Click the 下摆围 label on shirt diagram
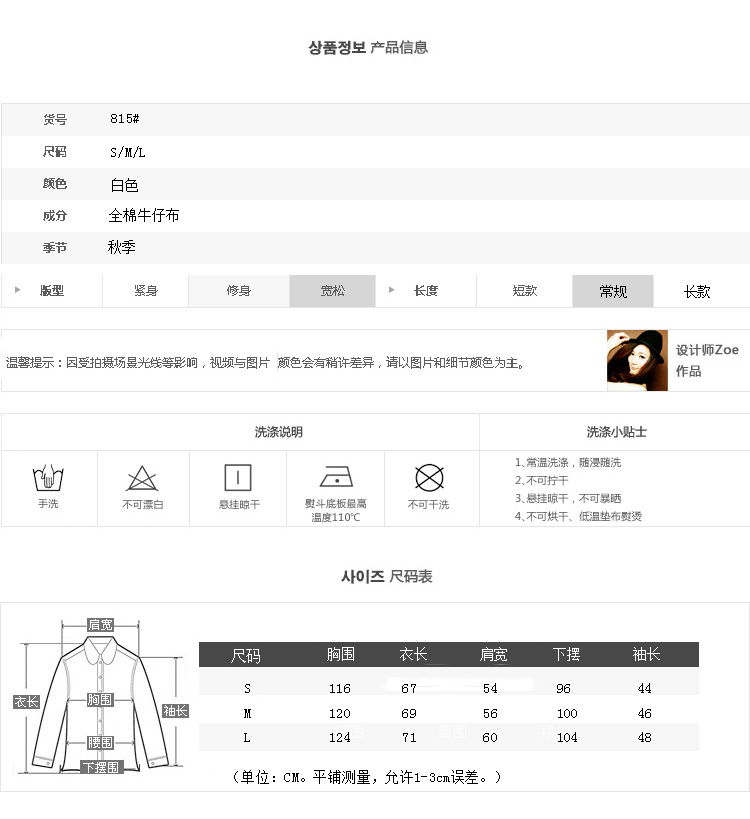The image size is (750, 819). [x=102, y=767]
